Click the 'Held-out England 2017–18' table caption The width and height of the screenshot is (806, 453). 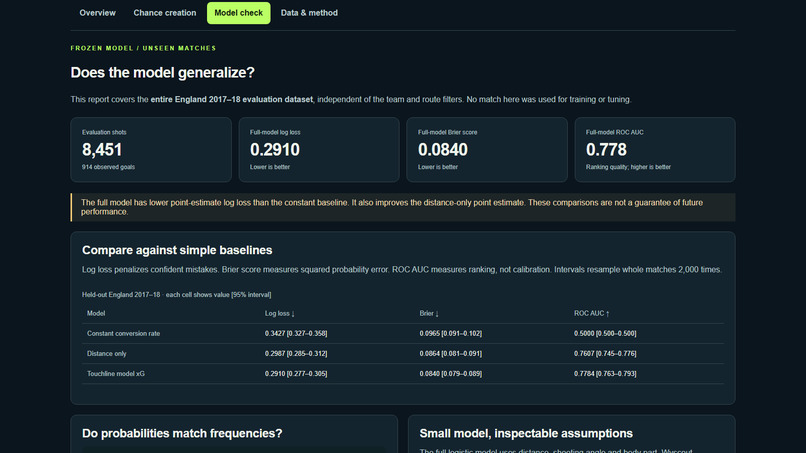click(x=176, y=295)
